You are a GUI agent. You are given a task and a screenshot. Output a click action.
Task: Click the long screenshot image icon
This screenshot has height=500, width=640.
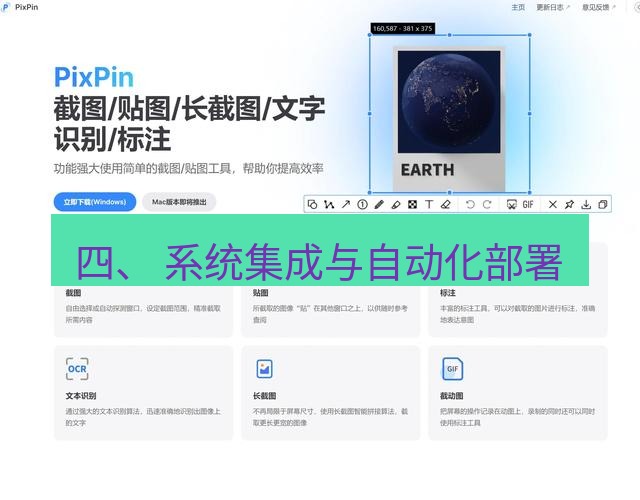click(264, 369)
